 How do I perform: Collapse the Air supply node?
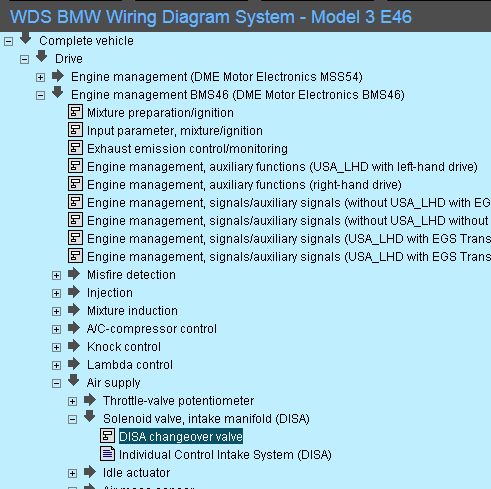57,384
